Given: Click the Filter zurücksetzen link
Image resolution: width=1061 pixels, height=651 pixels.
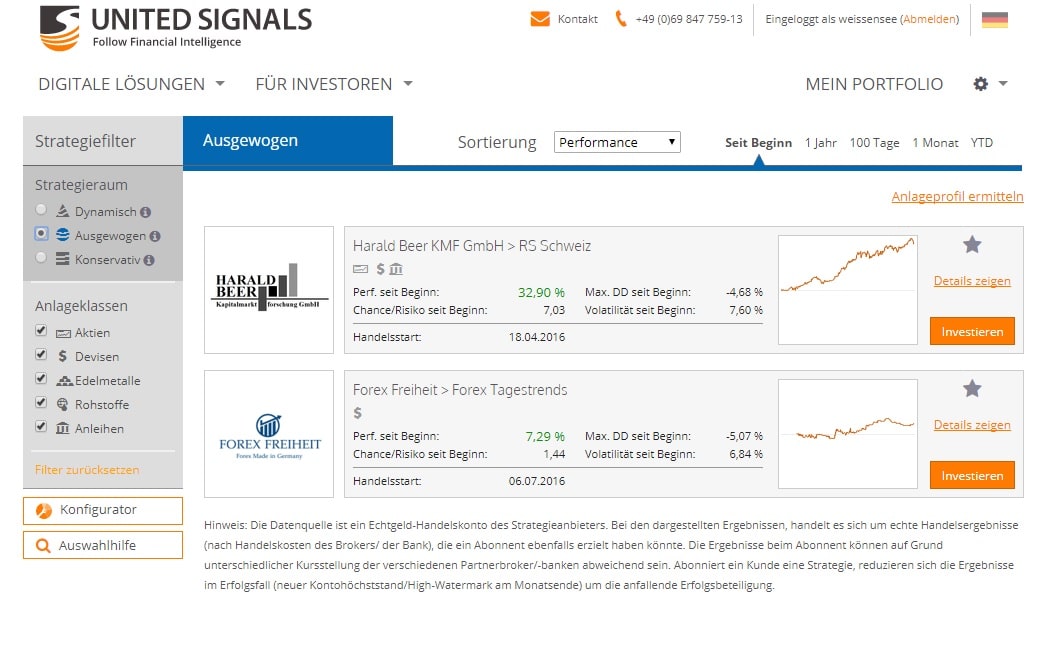Looking at the screenshot, I should (87, 469).
